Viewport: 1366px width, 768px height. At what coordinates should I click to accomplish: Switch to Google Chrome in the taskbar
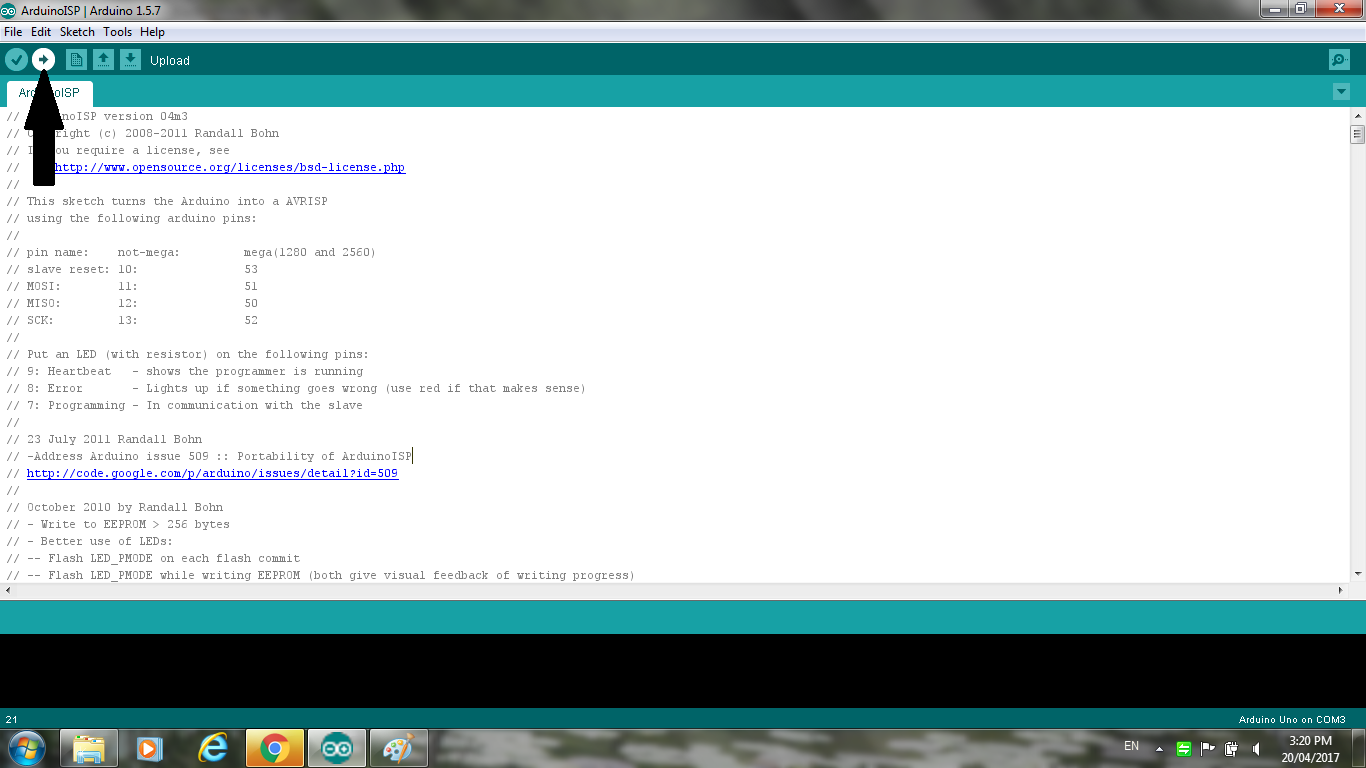point(275,748)
